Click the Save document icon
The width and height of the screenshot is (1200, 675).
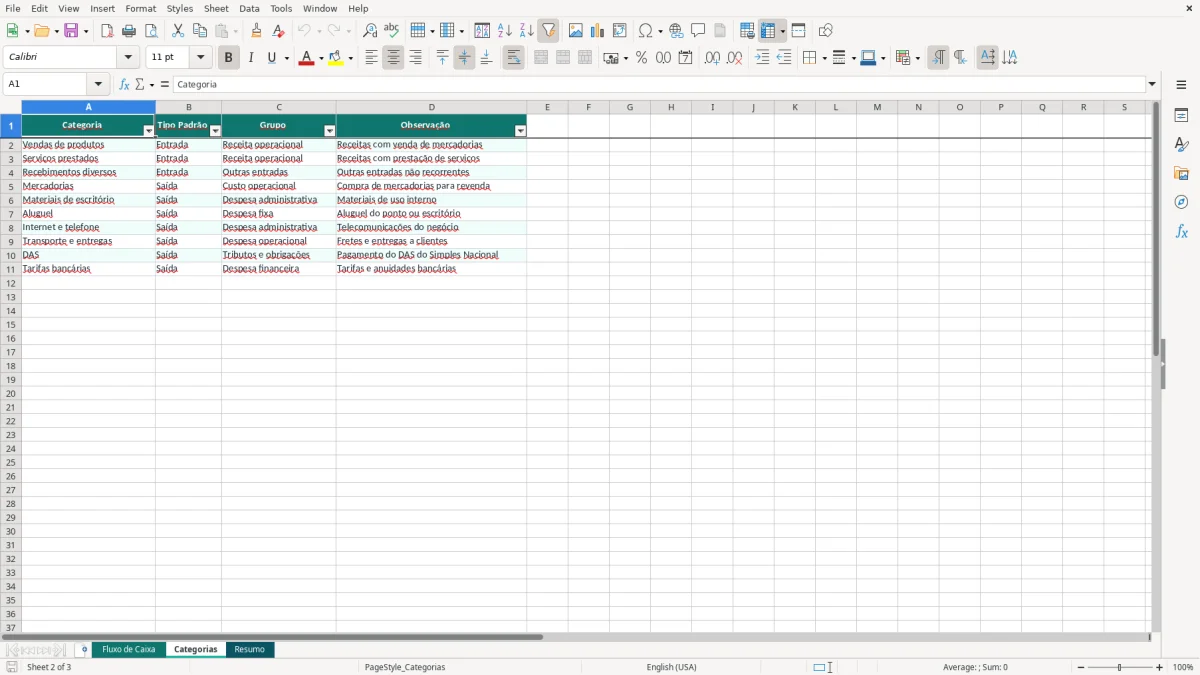tap(71, 31)
